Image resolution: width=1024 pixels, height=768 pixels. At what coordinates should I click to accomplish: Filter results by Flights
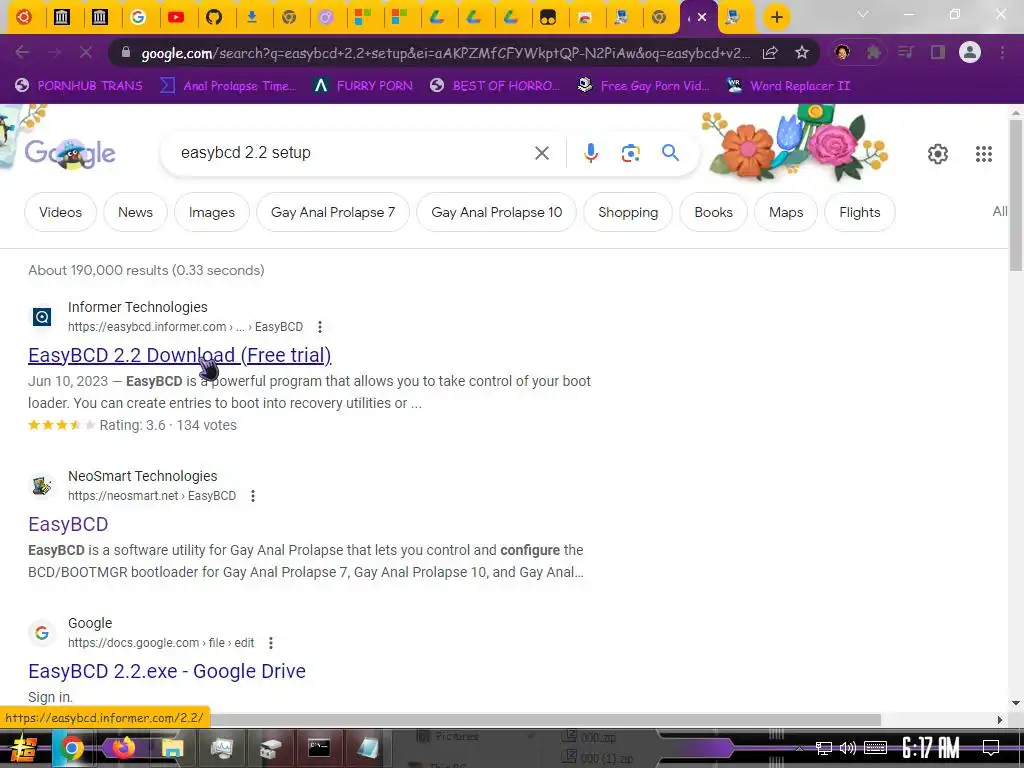(859, 212)
